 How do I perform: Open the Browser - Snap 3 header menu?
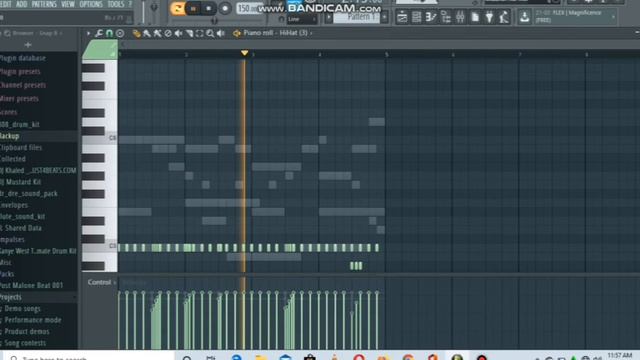[37, 33]
